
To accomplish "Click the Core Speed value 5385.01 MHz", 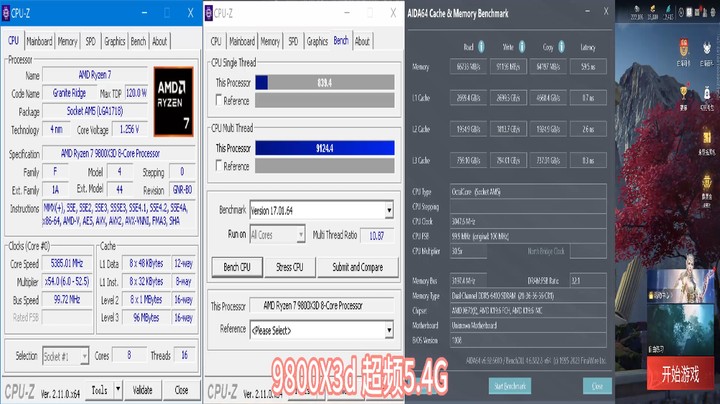I will click(67, 264).
